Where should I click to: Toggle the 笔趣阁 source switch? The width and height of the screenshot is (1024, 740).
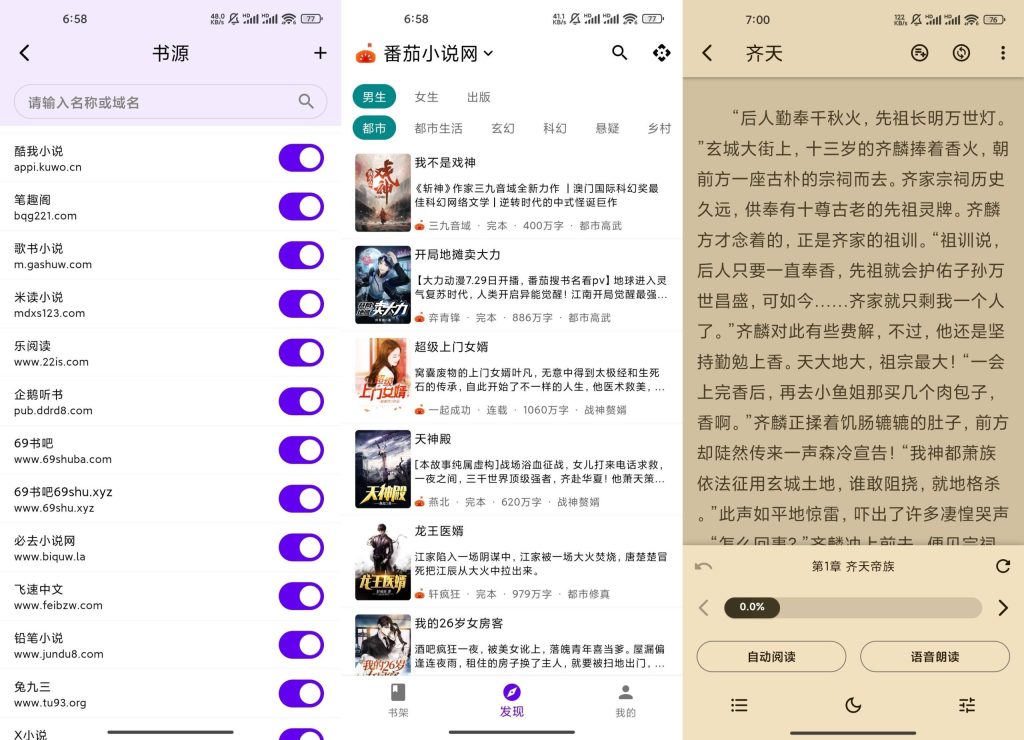coord(301,206)
